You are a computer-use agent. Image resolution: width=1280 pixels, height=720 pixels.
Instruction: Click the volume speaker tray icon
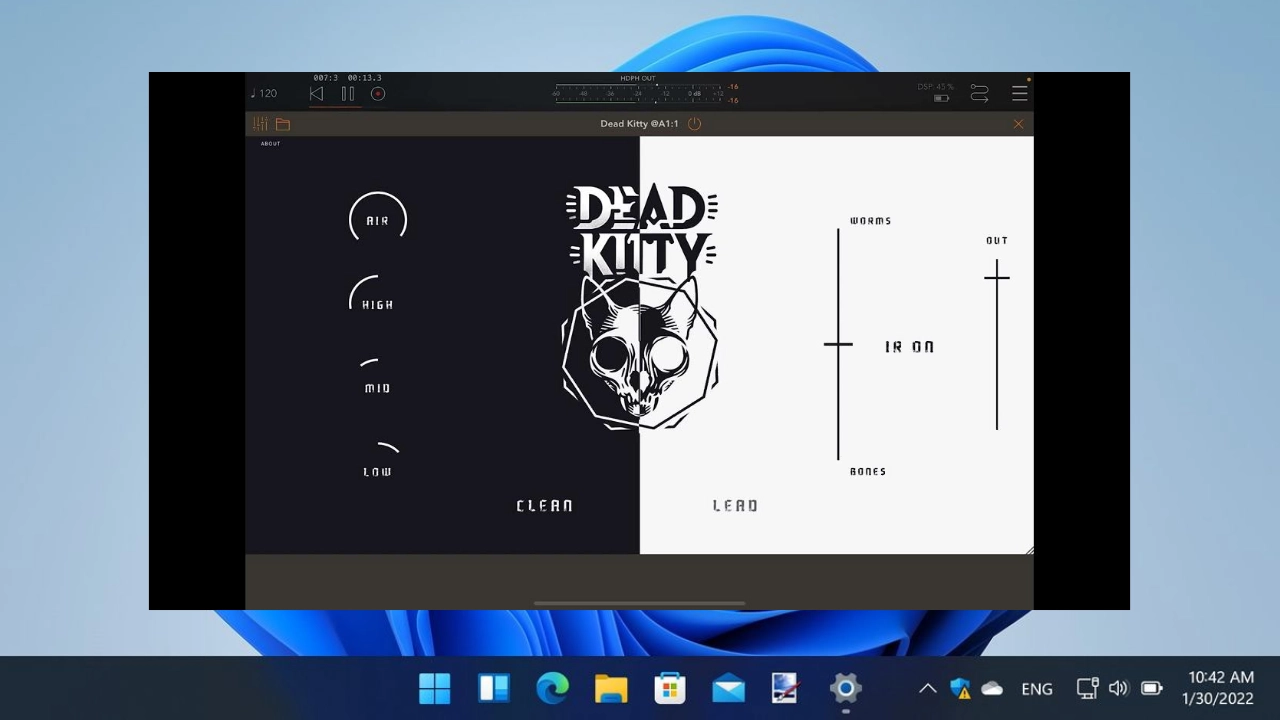pyautogui.click(x=1119, y=688)
